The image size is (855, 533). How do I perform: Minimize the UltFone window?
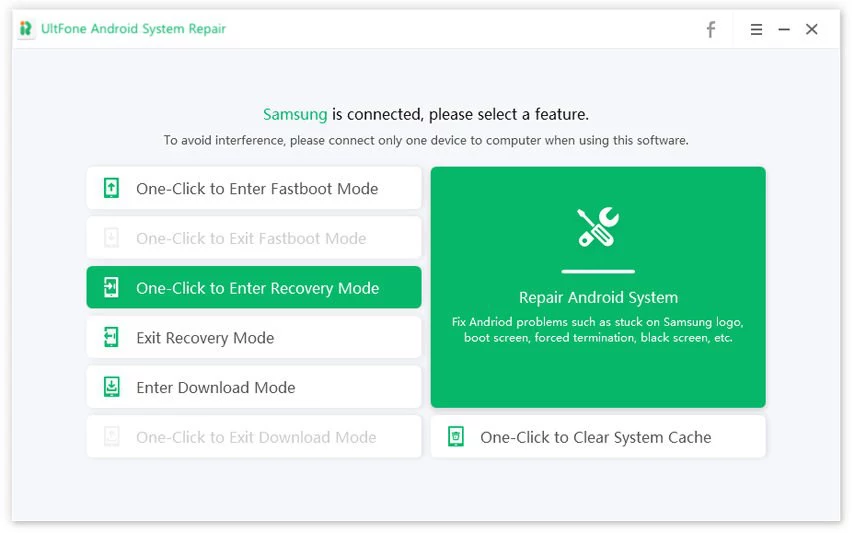(x=784, y=30)
